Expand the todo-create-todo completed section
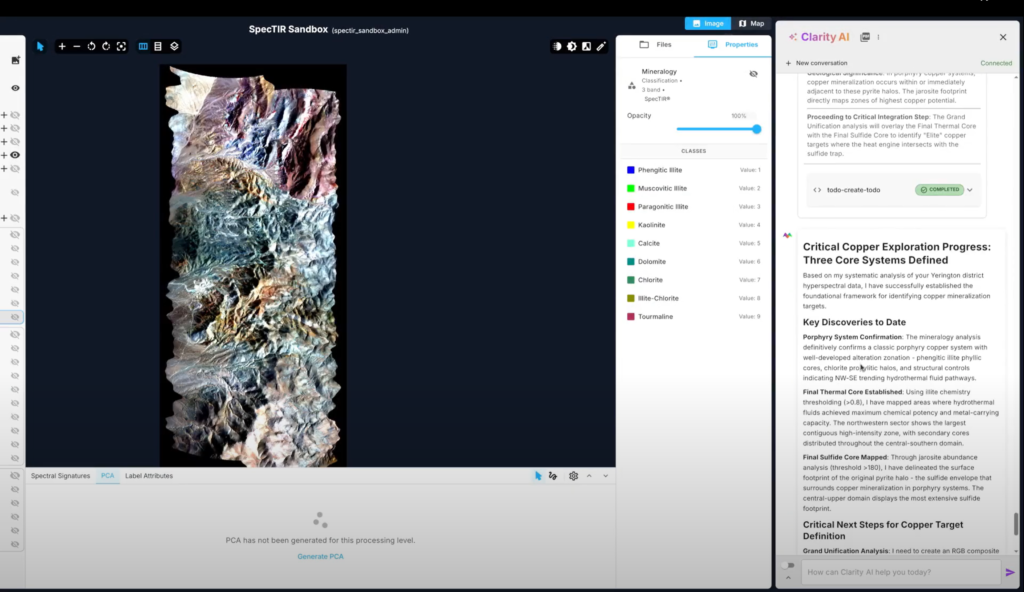This screenshot has width=1024, height=592. pyautogui.click(x=969, y=189)
